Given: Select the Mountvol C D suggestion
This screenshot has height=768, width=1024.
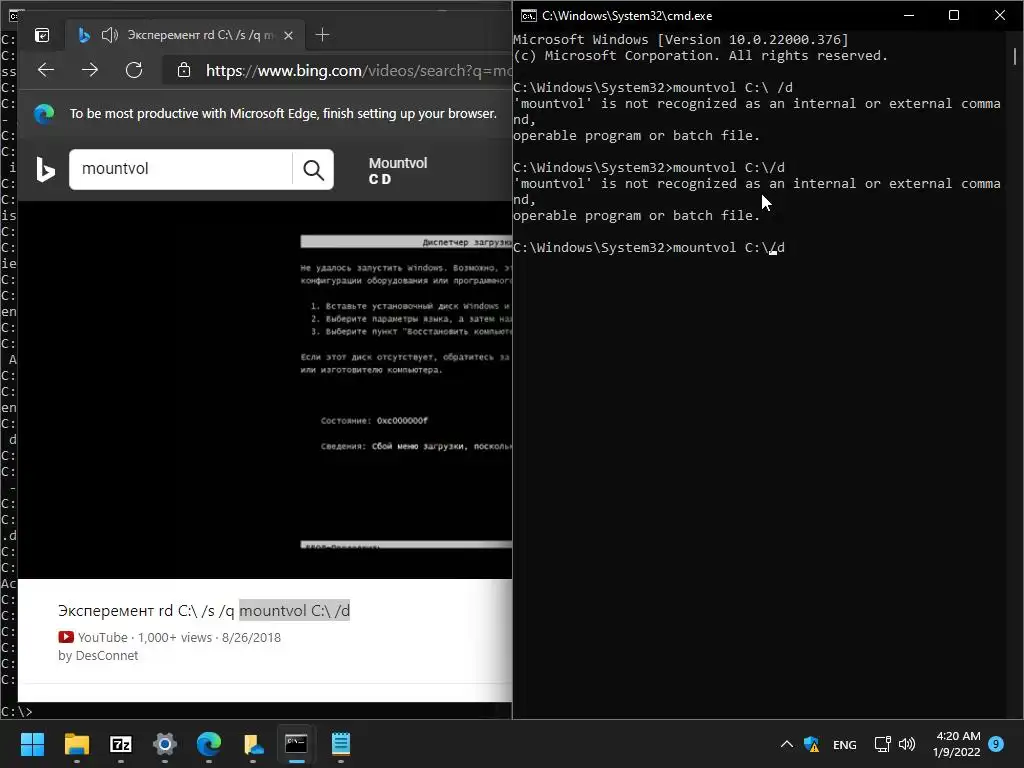Looking at the screenshot, I should [x=397, y=170].
